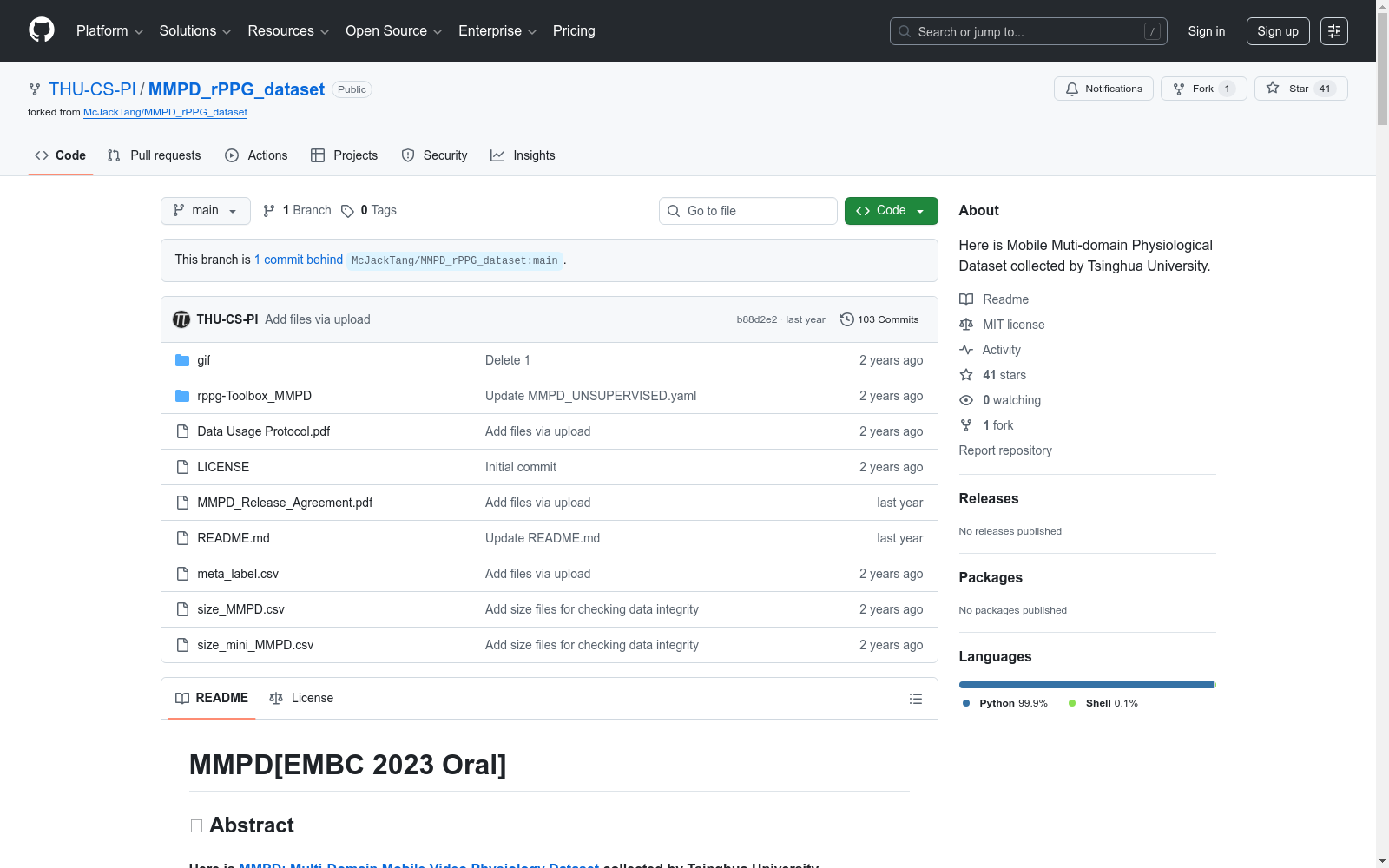Open commit 'Update MMPD_UNSUPERVISED.yaml' message
The image size is (1389, 868).
tap(590, 396)
